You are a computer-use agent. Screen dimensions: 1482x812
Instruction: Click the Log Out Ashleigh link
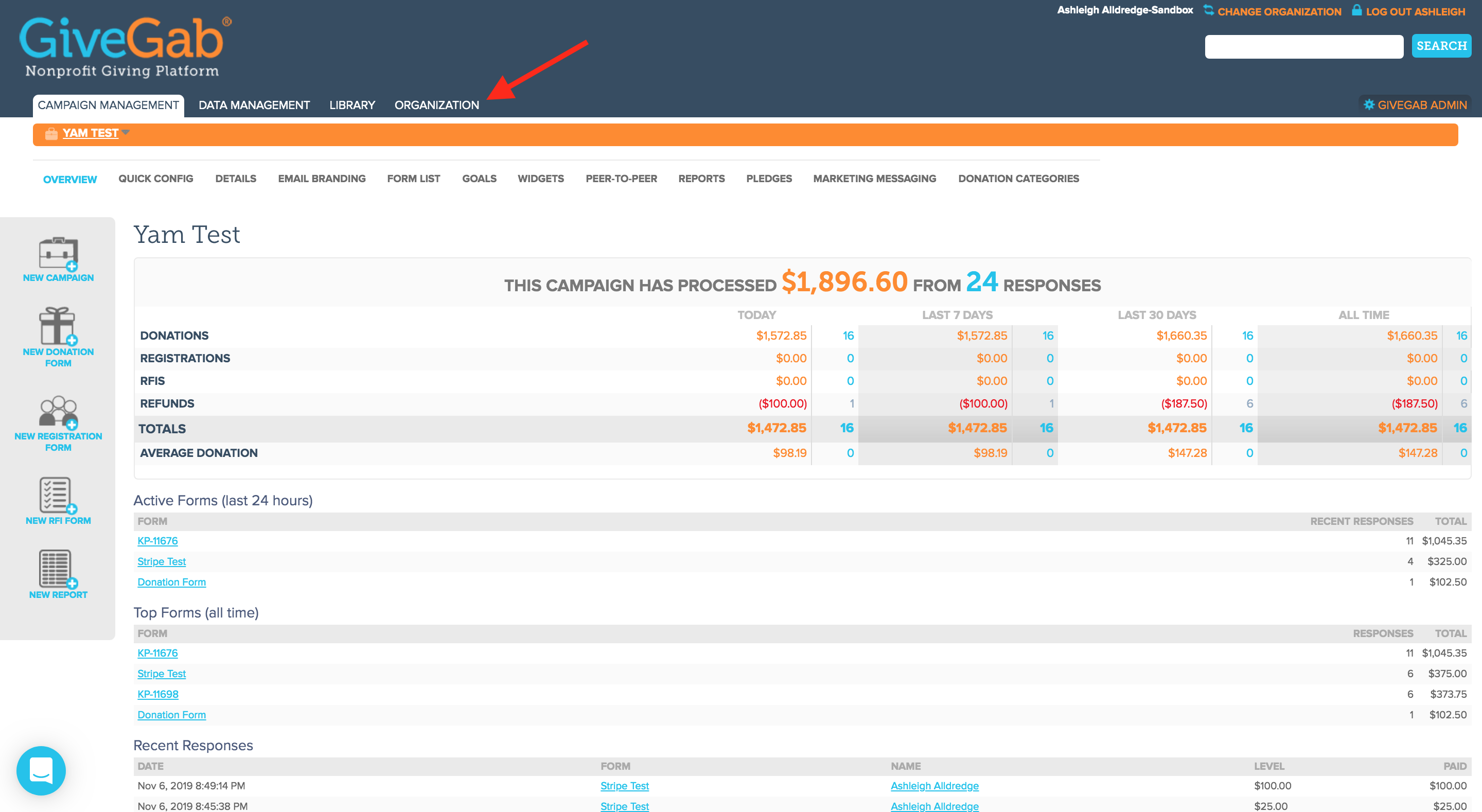1415,11
